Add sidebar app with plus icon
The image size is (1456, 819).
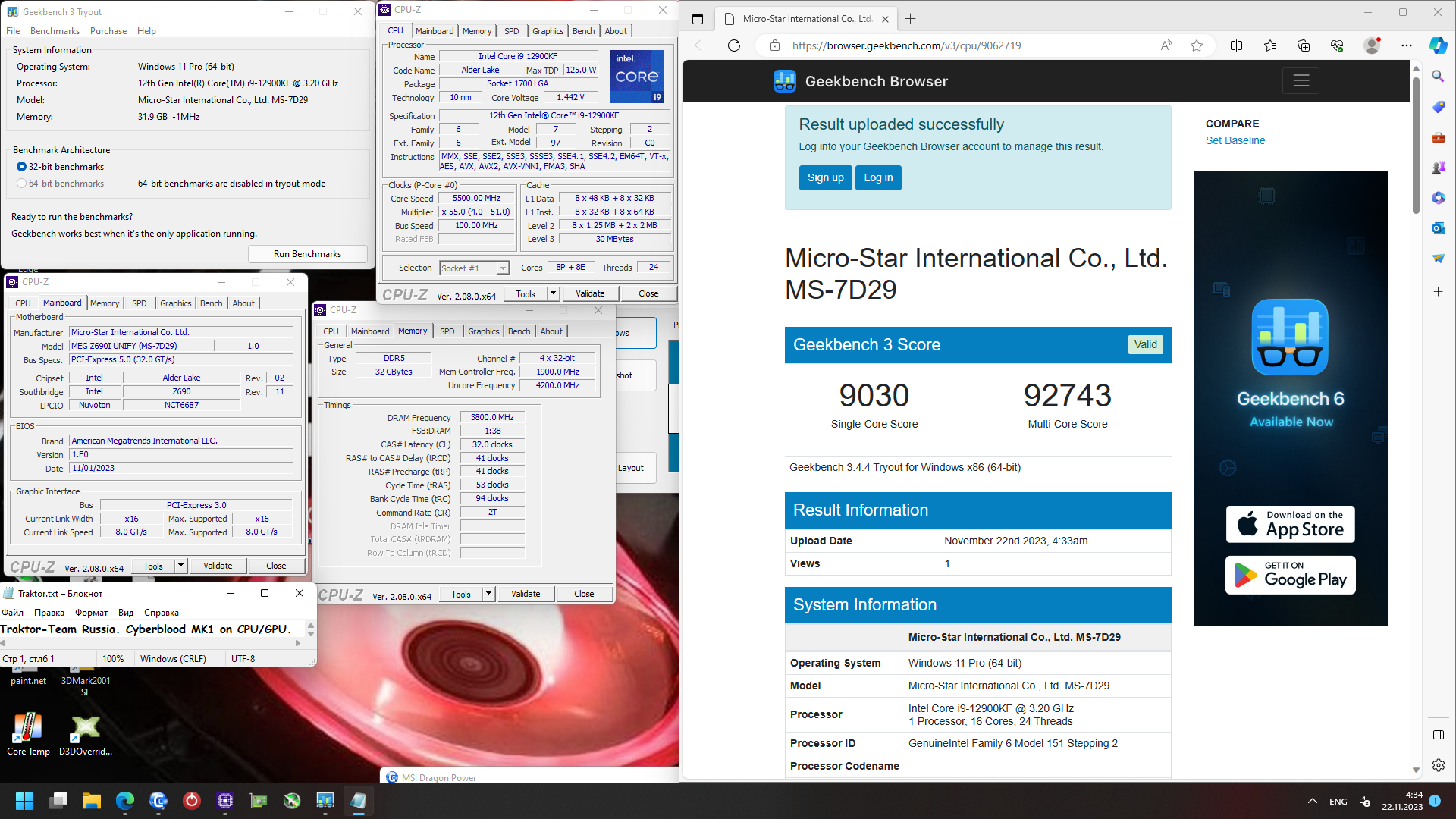[x=1438, y=291]
